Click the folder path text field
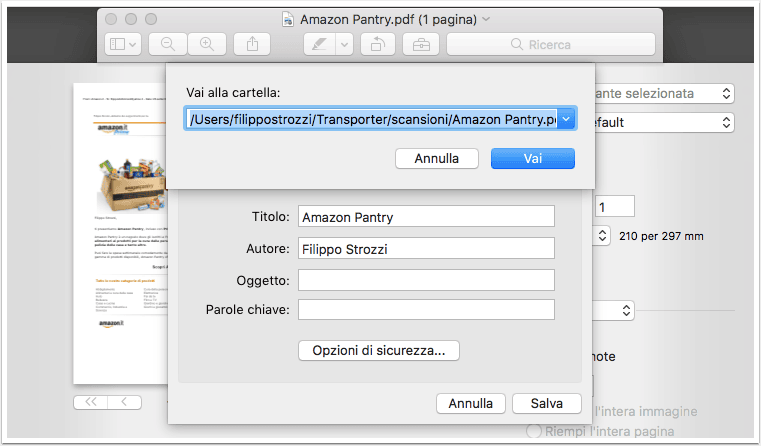761x446 pixels. coord(371,119)
